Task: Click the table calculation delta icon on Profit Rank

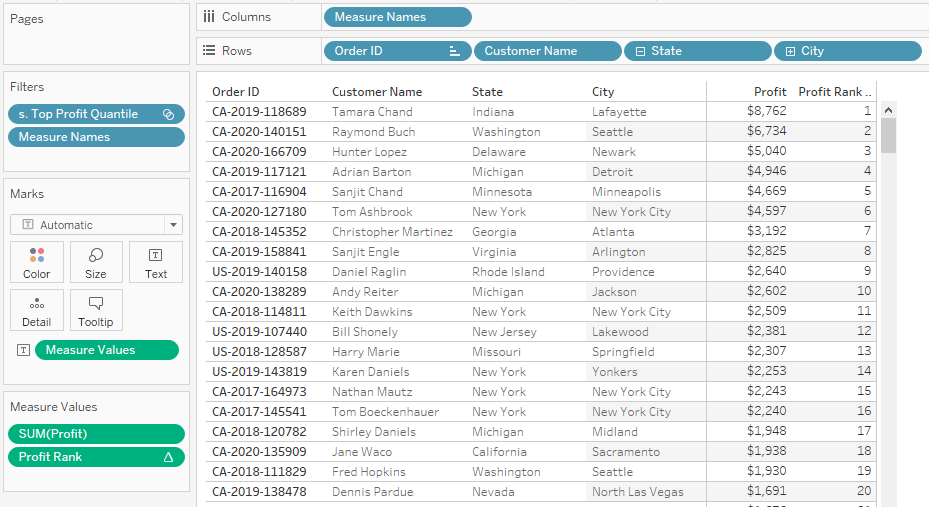Action: (x=168, y=457)
